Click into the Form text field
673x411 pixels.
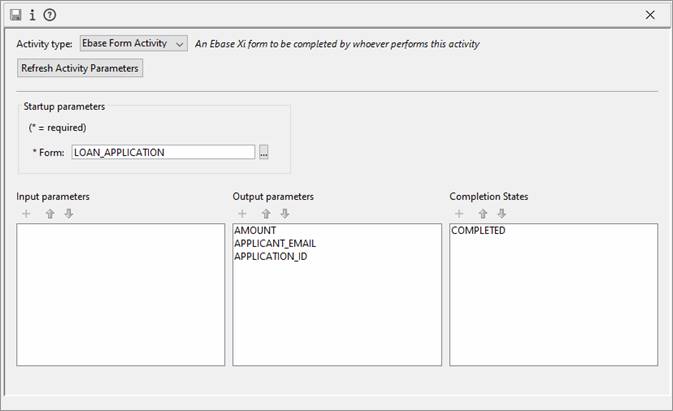(162, 152)
